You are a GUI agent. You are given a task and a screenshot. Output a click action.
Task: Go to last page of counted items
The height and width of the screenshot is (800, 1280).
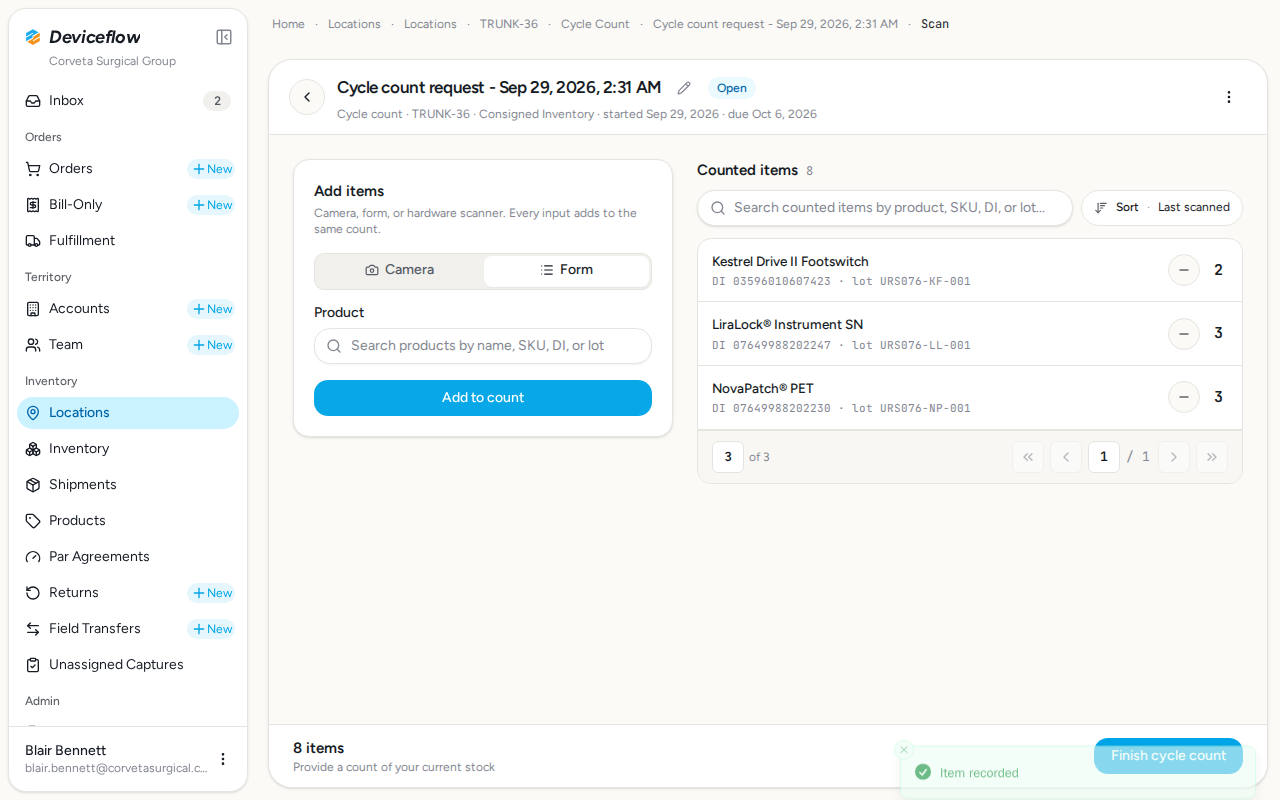click(x=1212, y=457)
